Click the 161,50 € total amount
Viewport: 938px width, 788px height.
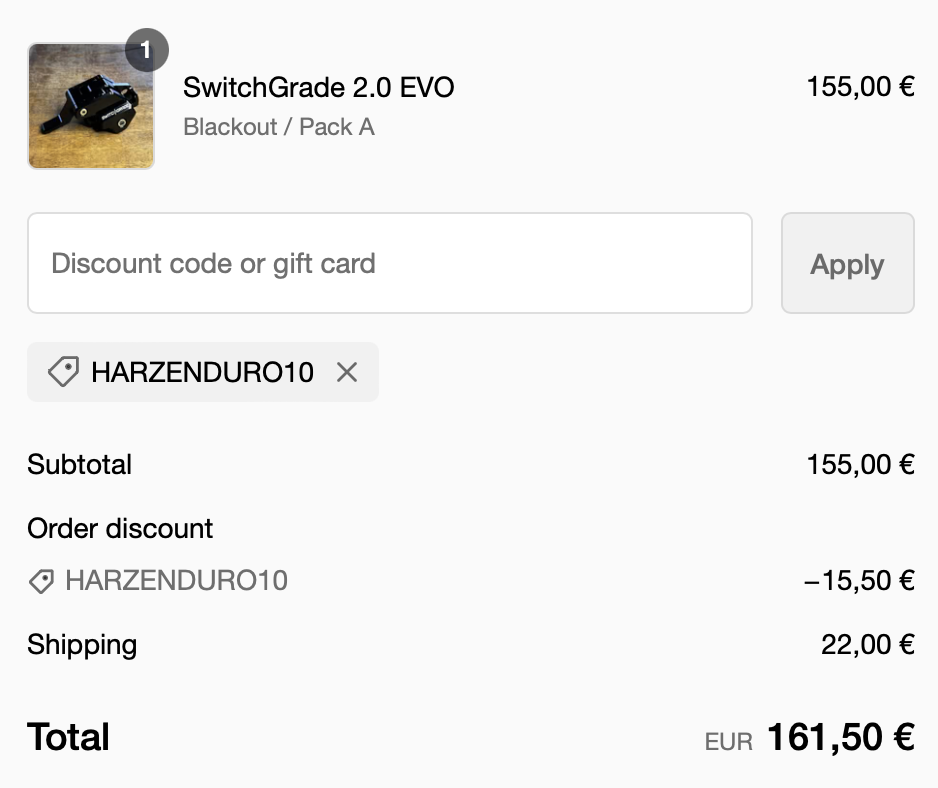[840, 738]
